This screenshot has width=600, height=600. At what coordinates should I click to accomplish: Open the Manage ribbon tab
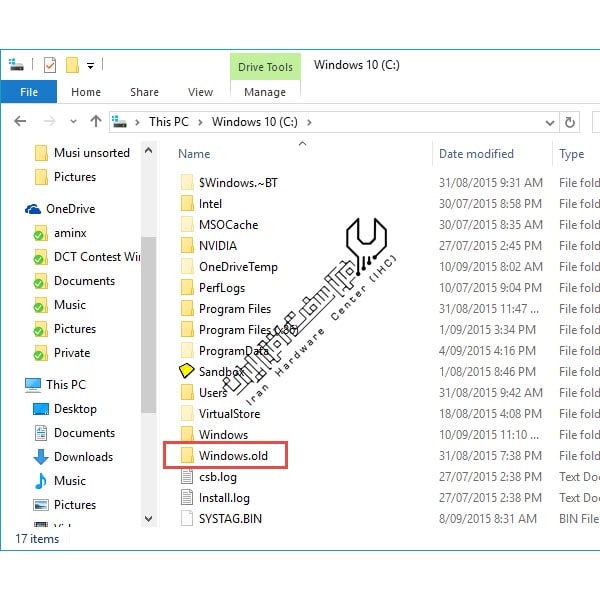(x=265, y=92)
